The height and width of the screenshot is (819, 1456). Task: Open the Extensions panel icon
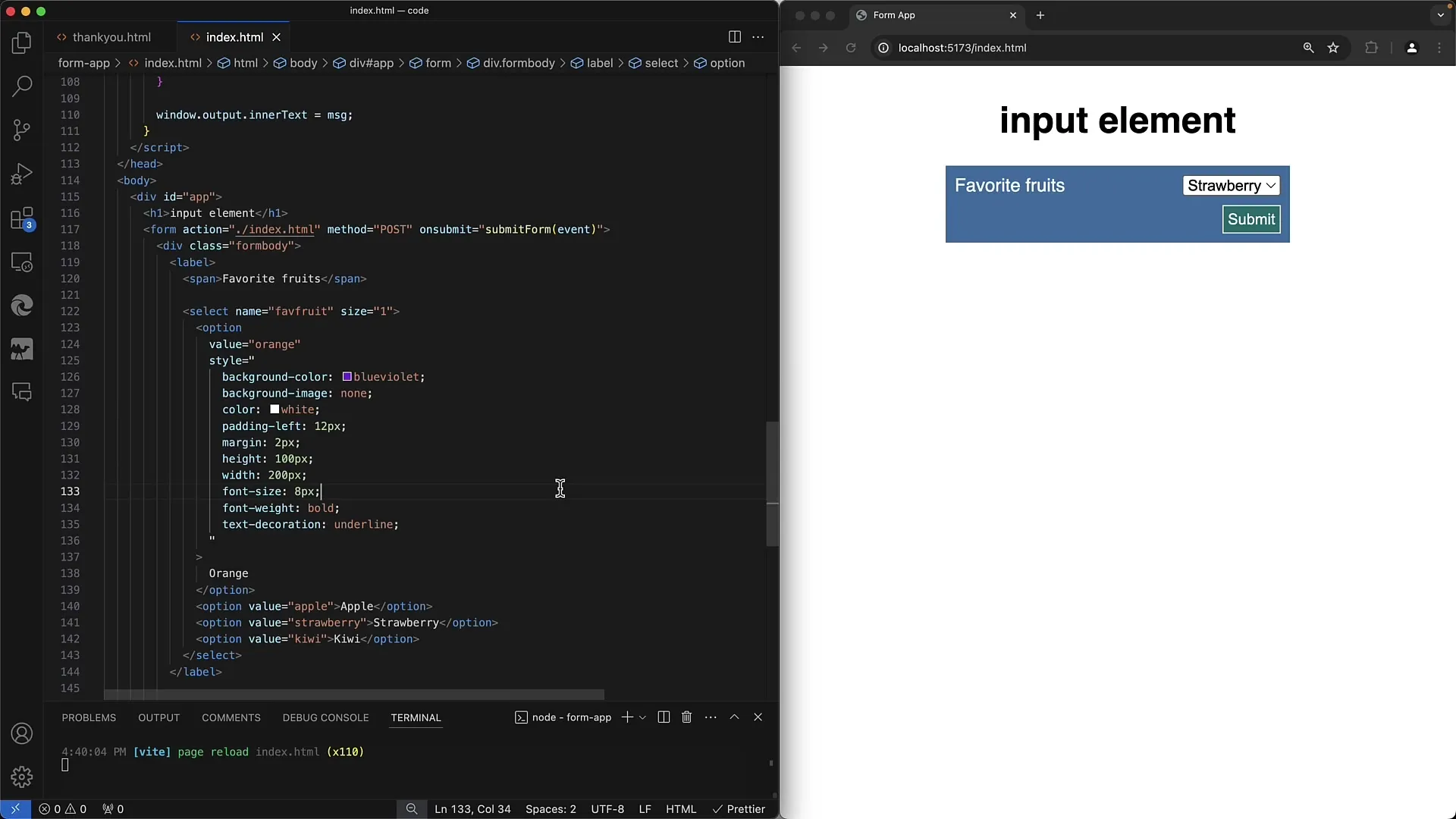pos(22,217)
